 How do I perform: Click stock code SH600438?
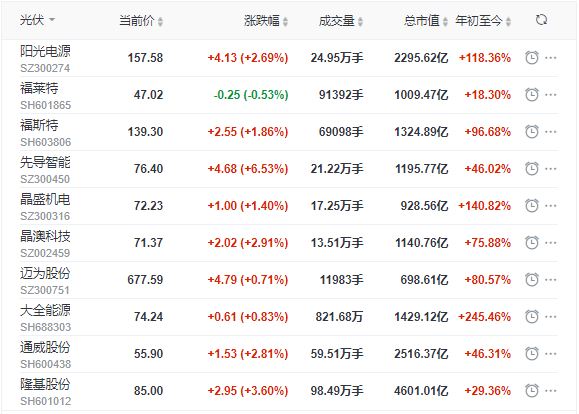45,364
